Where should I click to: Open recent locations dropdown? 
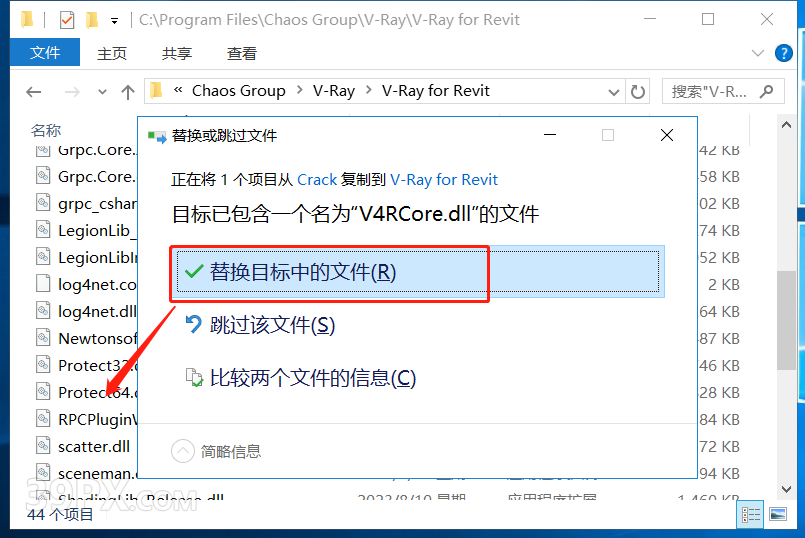(102, 92)
